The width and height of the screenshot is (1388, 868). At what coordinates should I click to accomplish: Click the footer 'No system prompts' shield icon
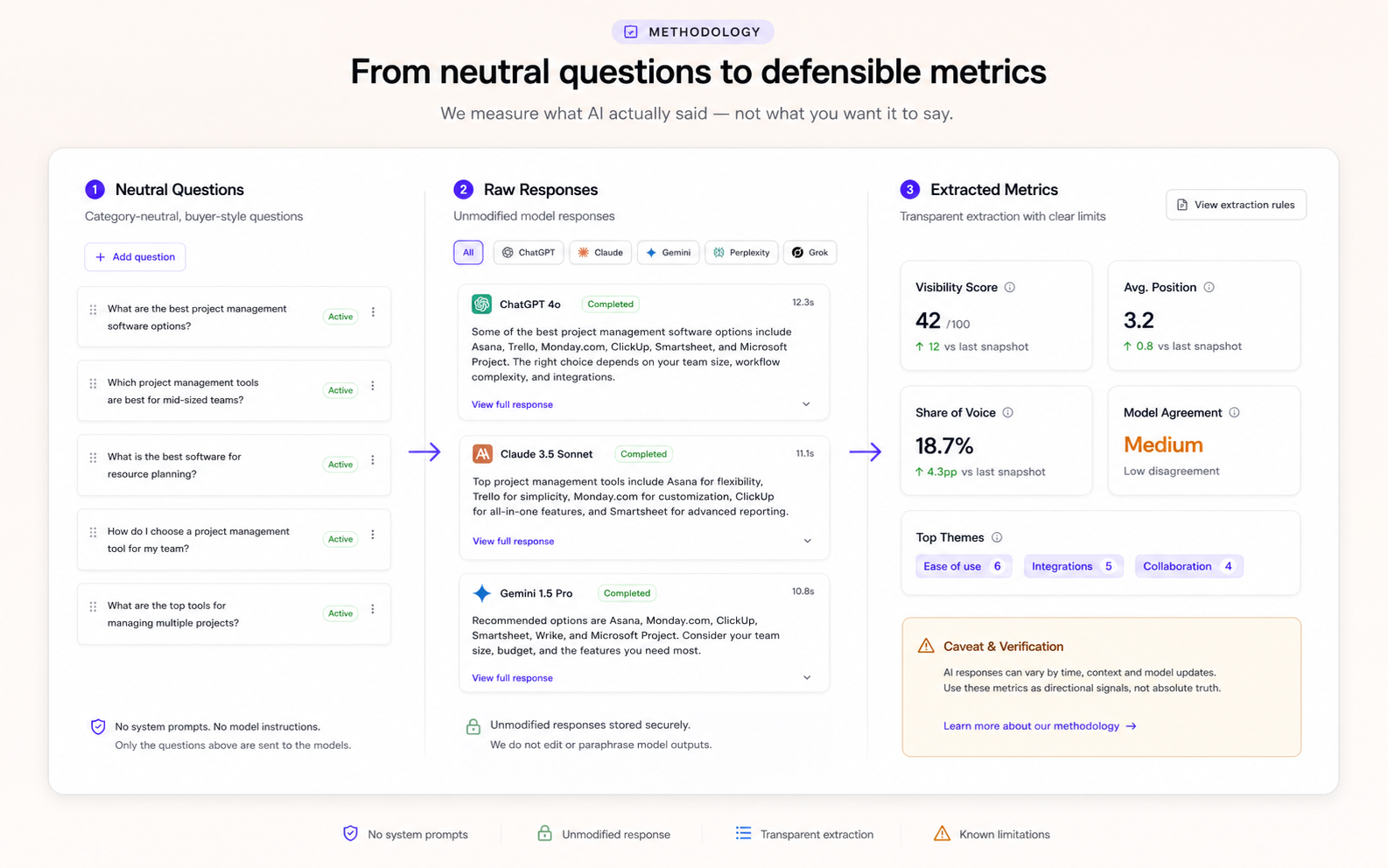[350, 833]
